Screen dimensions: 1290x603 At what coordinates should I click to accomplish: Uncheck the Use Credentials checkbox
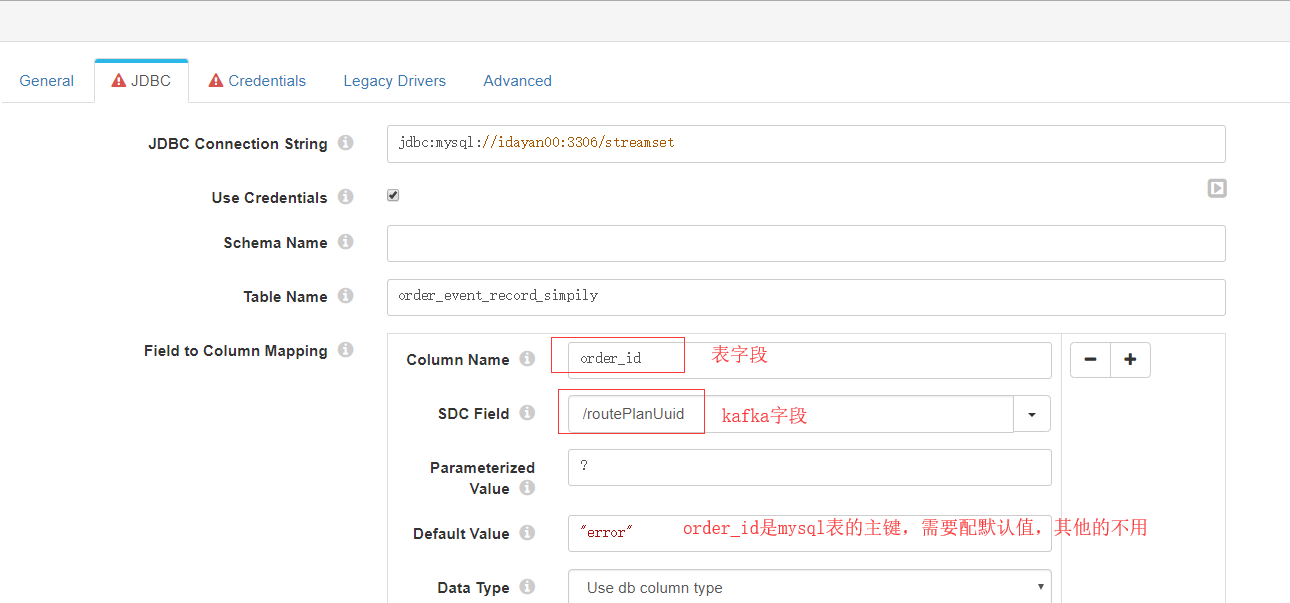pos(393,194)
